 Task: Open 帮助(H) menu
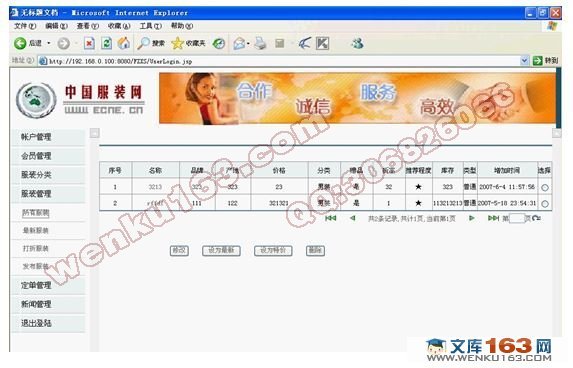pos(182,26)
